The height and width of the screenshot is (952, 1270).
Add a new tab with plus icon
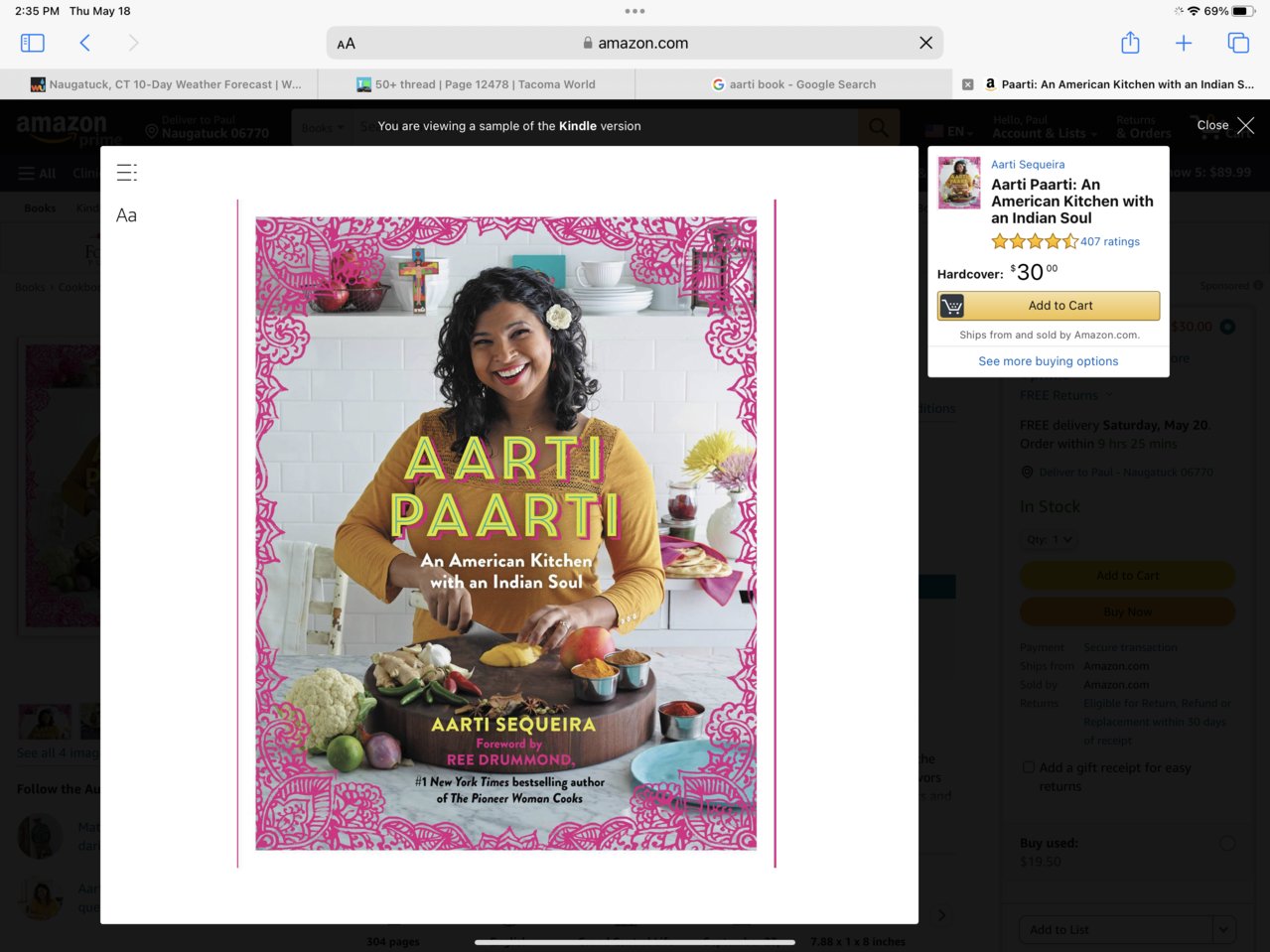[1184, 43]
